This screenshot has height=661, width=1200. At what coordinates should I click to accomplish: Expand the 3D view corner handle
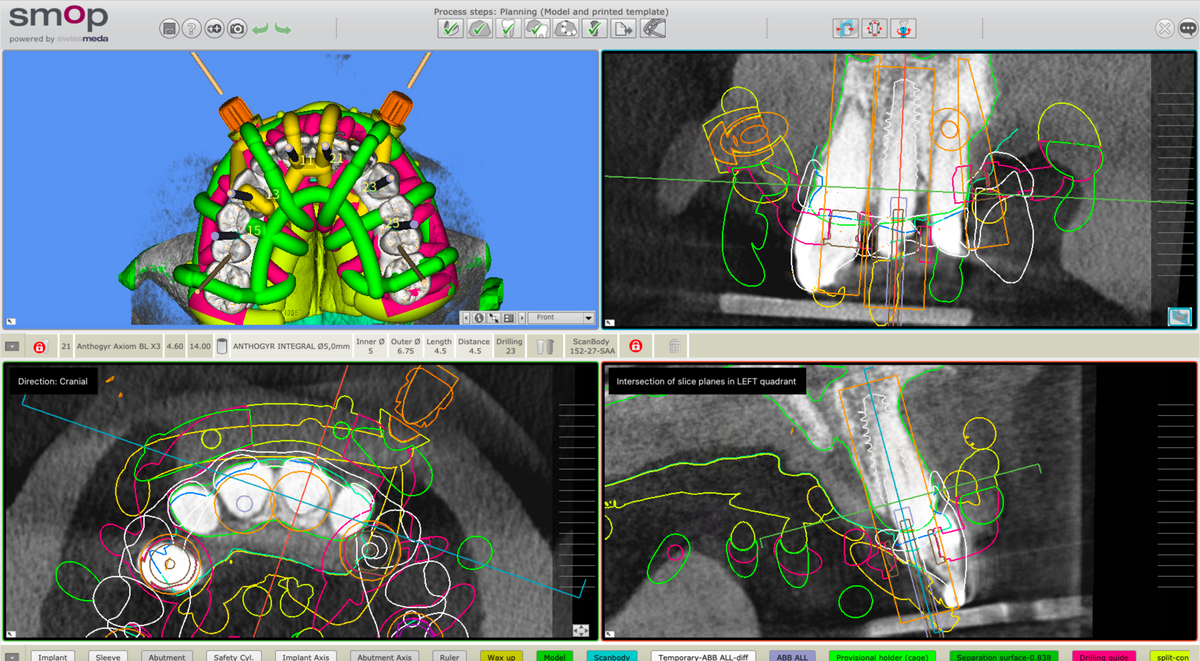click(x=11, y=322)
